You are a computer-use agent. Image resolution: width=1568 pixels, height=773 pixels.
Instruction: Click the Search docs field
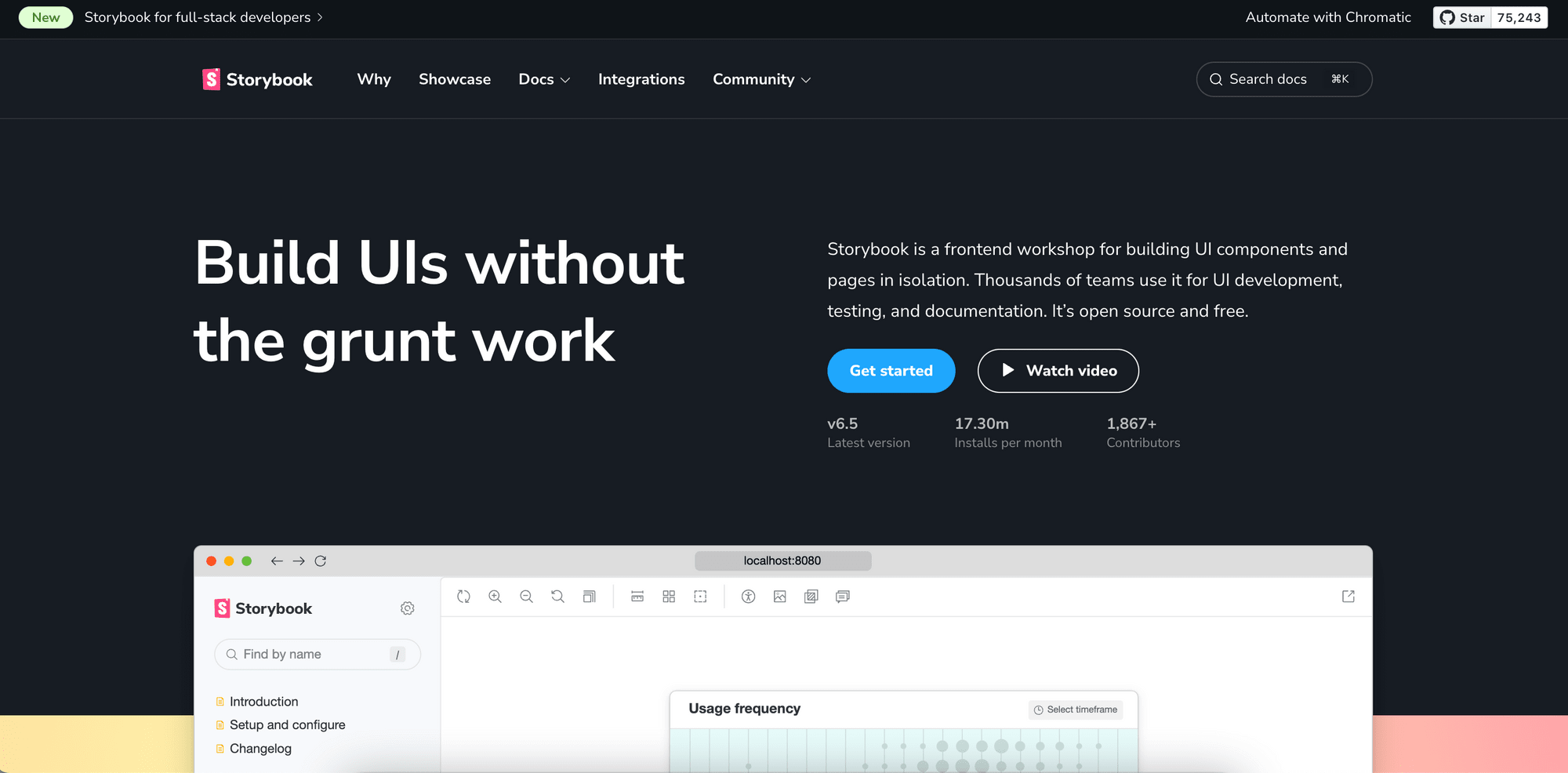click(1284, 79)
